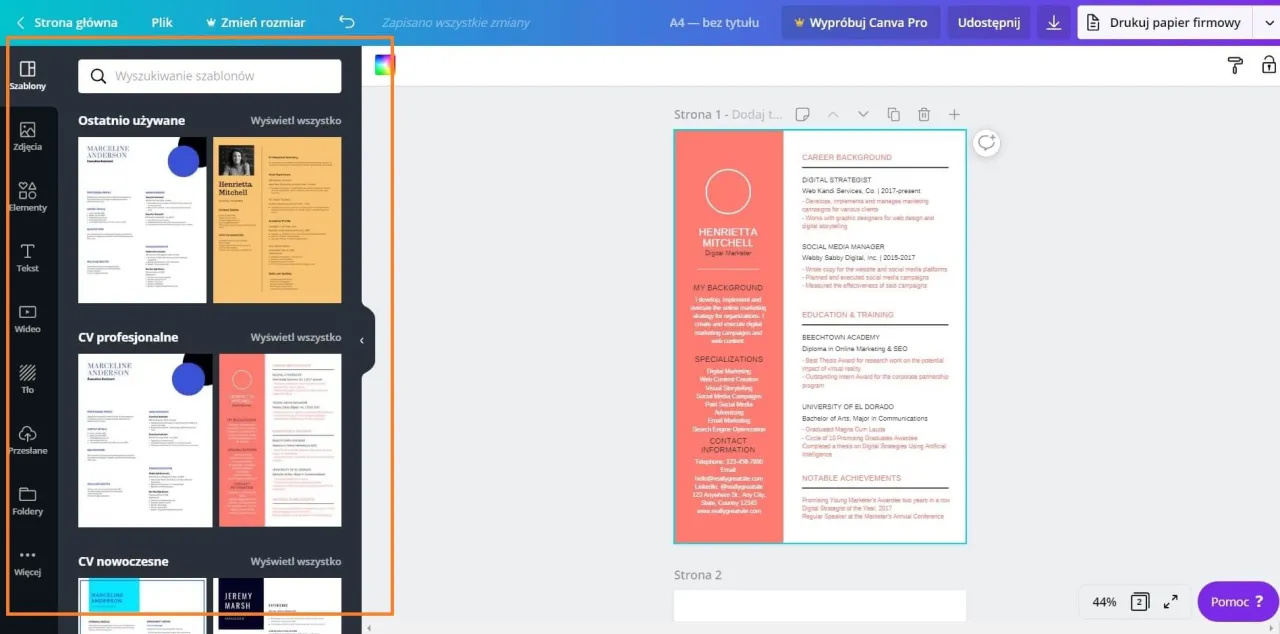Collapse the templates side panel
Screen dimensions: 1280x634
pyautogui.click(x=362, y=341)
